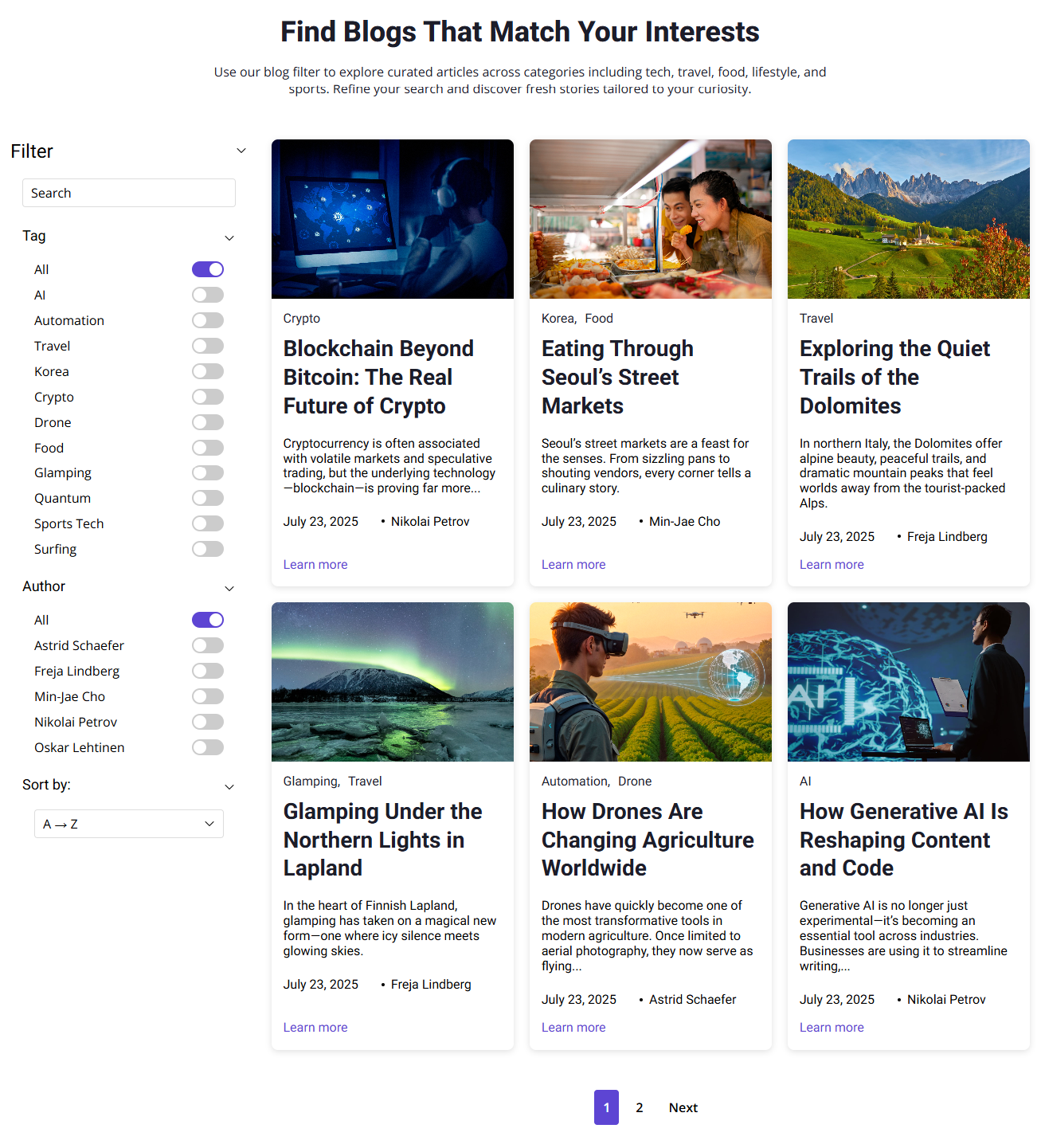Disable the All authors toggle
This screenshot has height=1148, width=1041.
pos(208,620)
